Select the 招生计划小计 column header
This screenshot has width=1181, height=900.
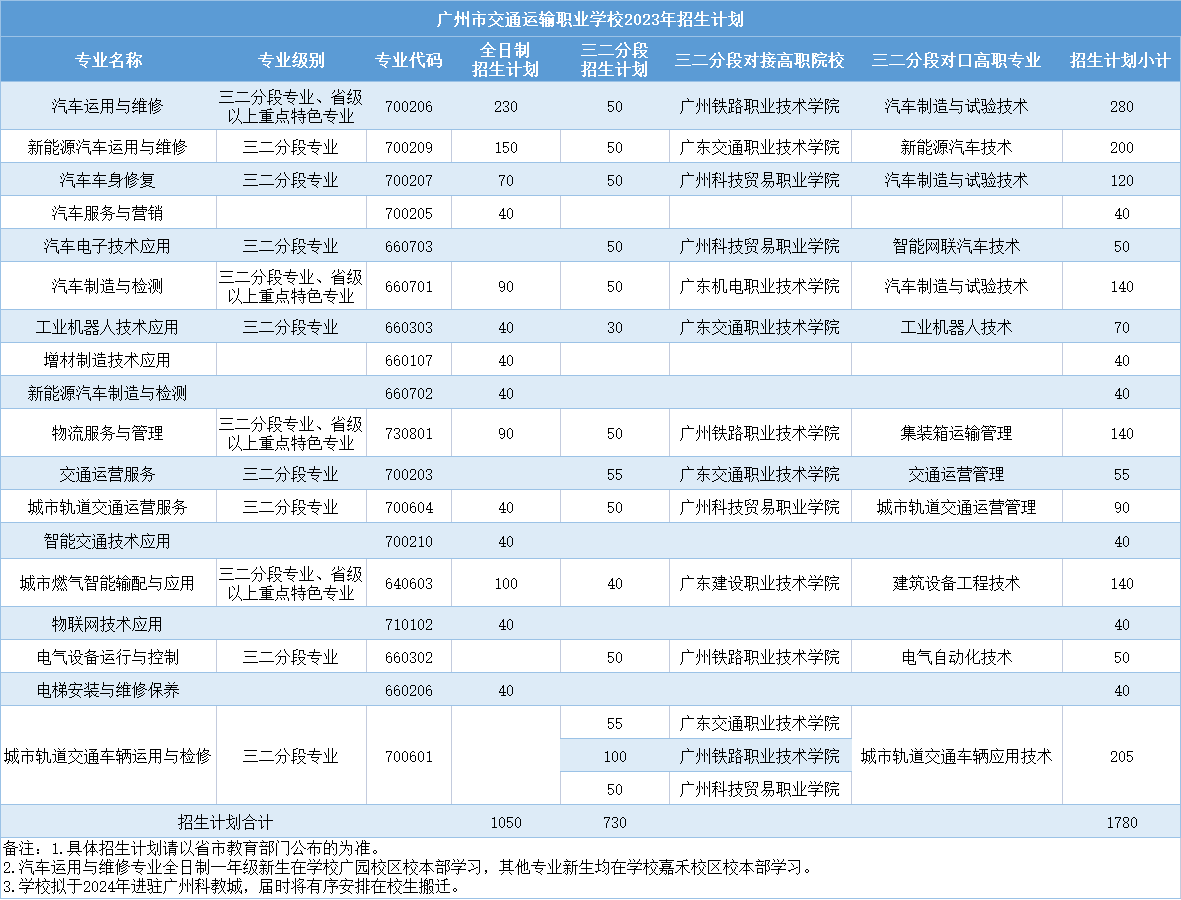coord(1120,60)
